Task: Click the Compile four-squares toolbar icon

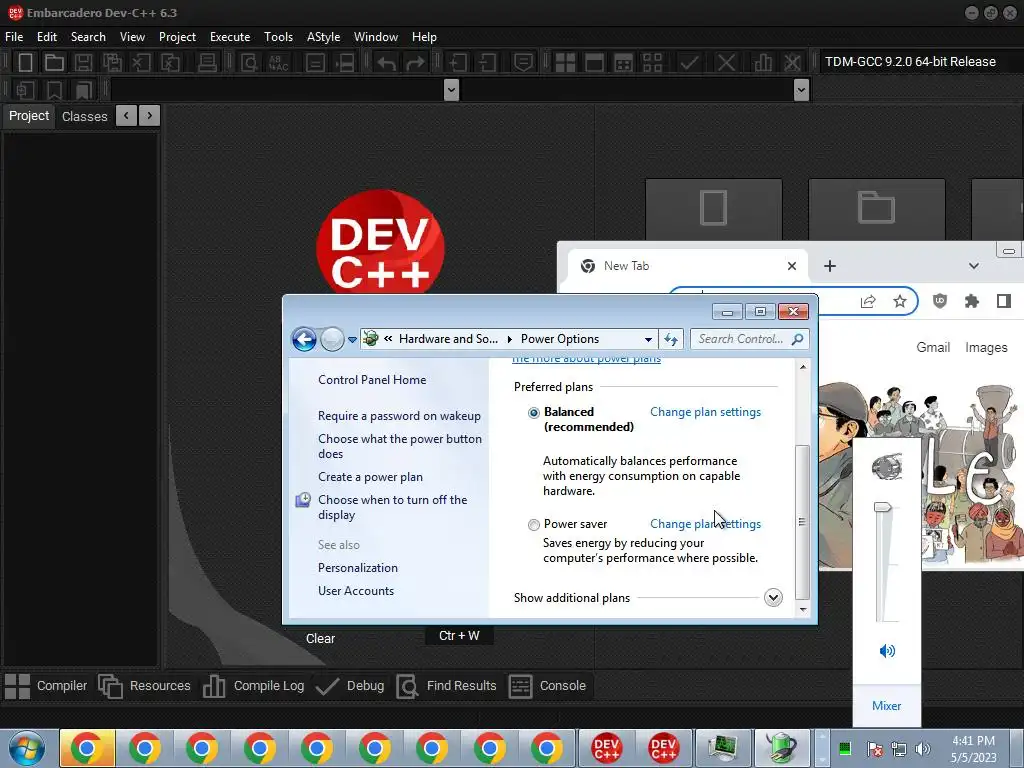Action: point(565,63)
